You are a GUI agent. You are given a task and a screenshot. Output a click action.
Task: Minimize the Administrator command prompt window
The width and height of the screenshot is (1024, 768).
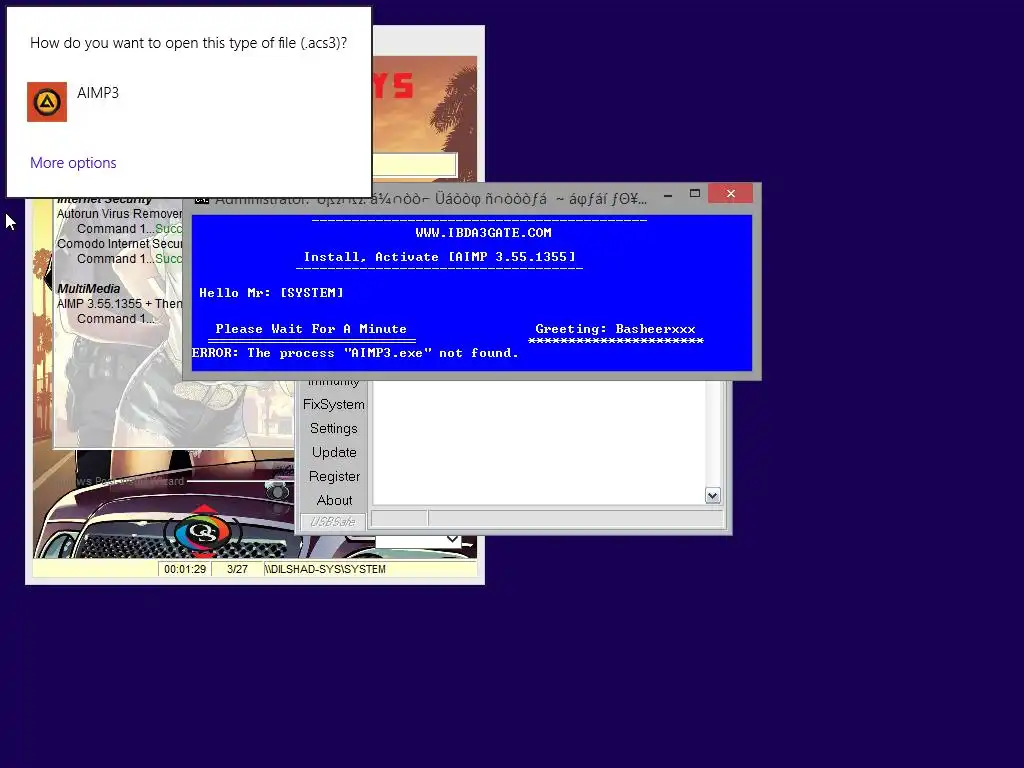tap(667, 195)
